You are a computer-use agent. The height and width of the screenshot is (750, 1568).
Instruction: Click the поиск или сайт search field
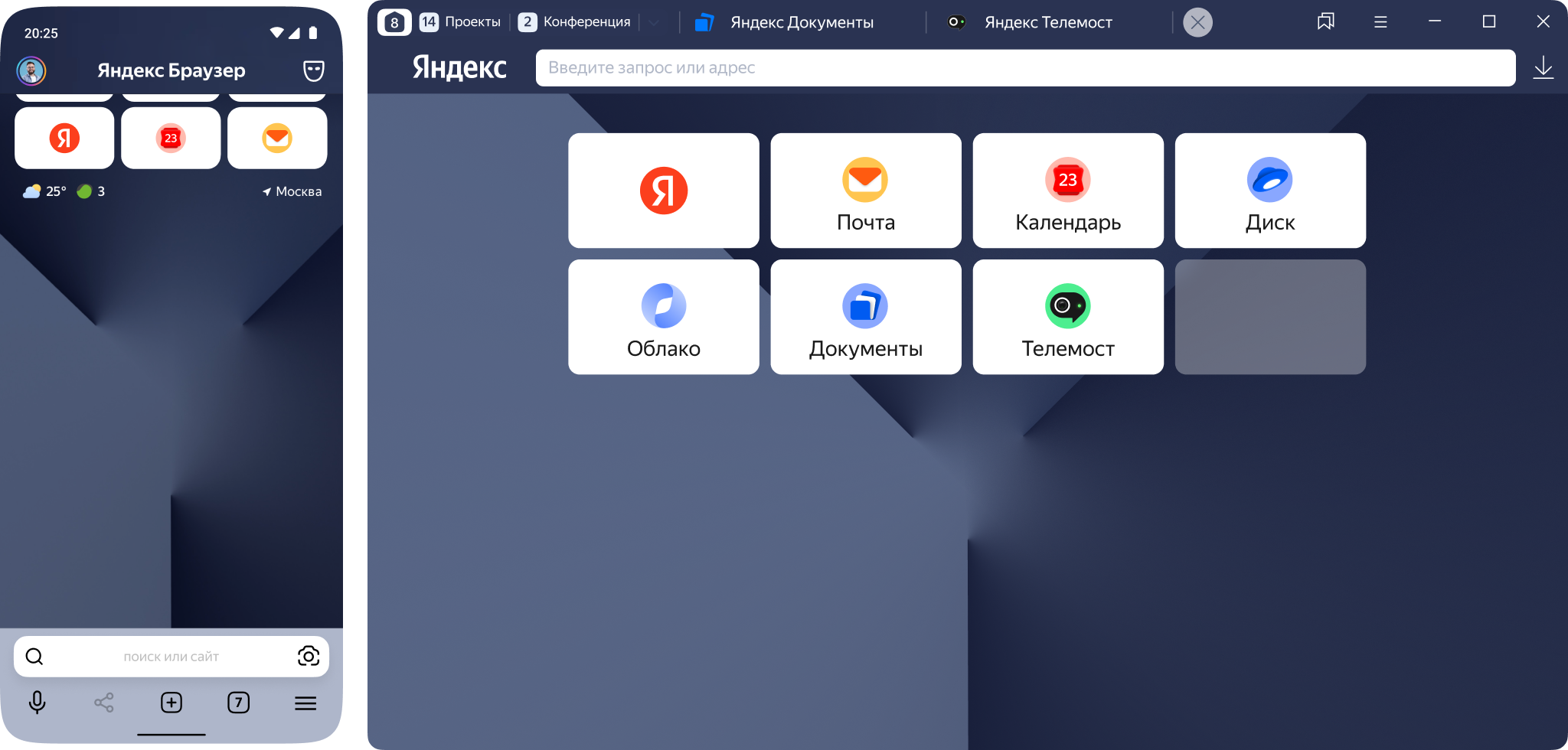[172, 656]
